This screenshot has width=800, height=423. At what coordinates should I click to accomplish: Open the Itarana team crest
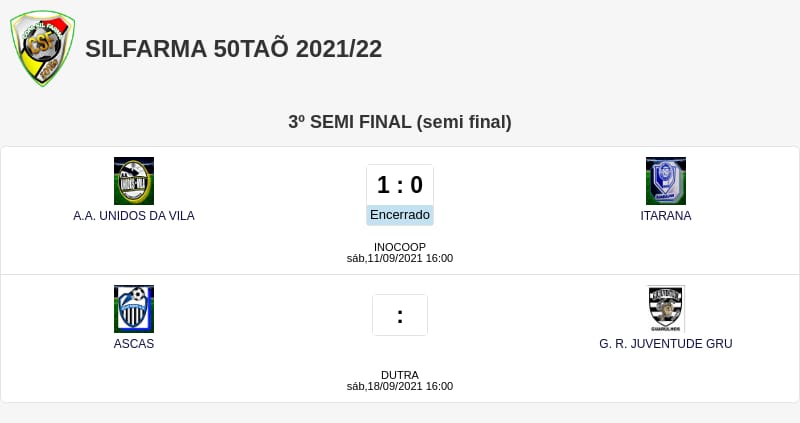[666, 181]
